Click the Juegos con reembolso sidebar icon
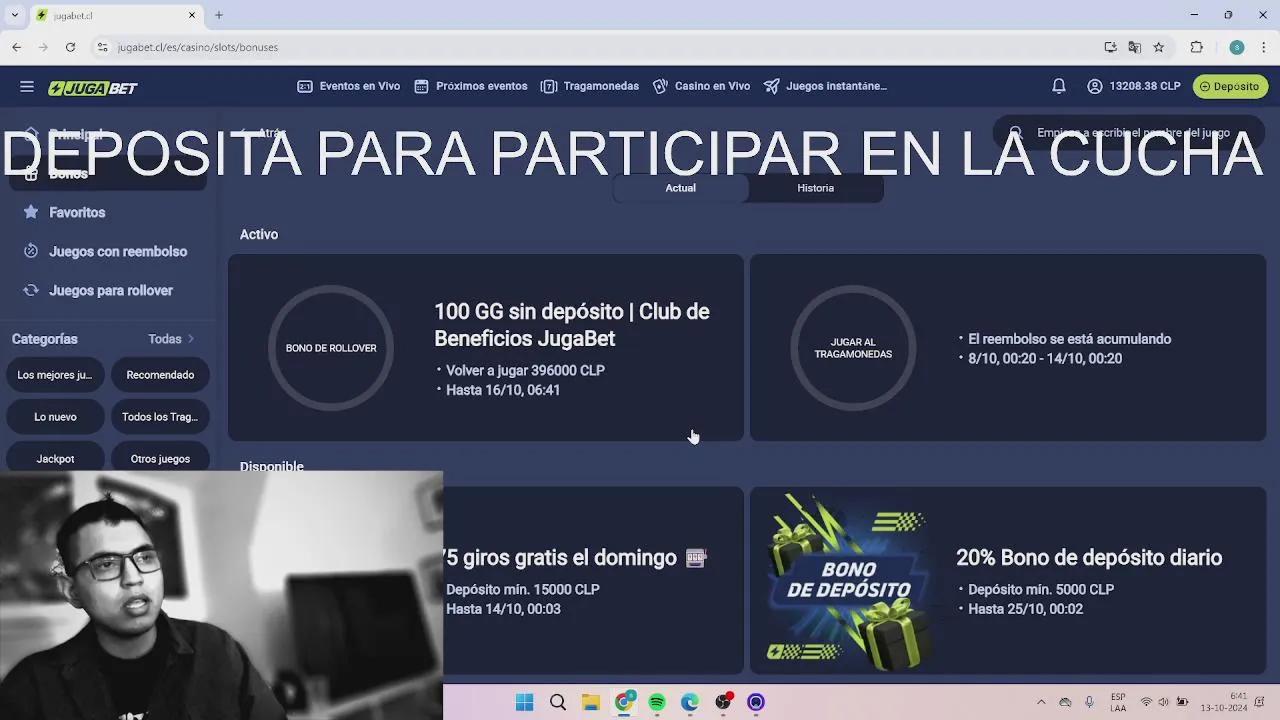 coord(31,251)
